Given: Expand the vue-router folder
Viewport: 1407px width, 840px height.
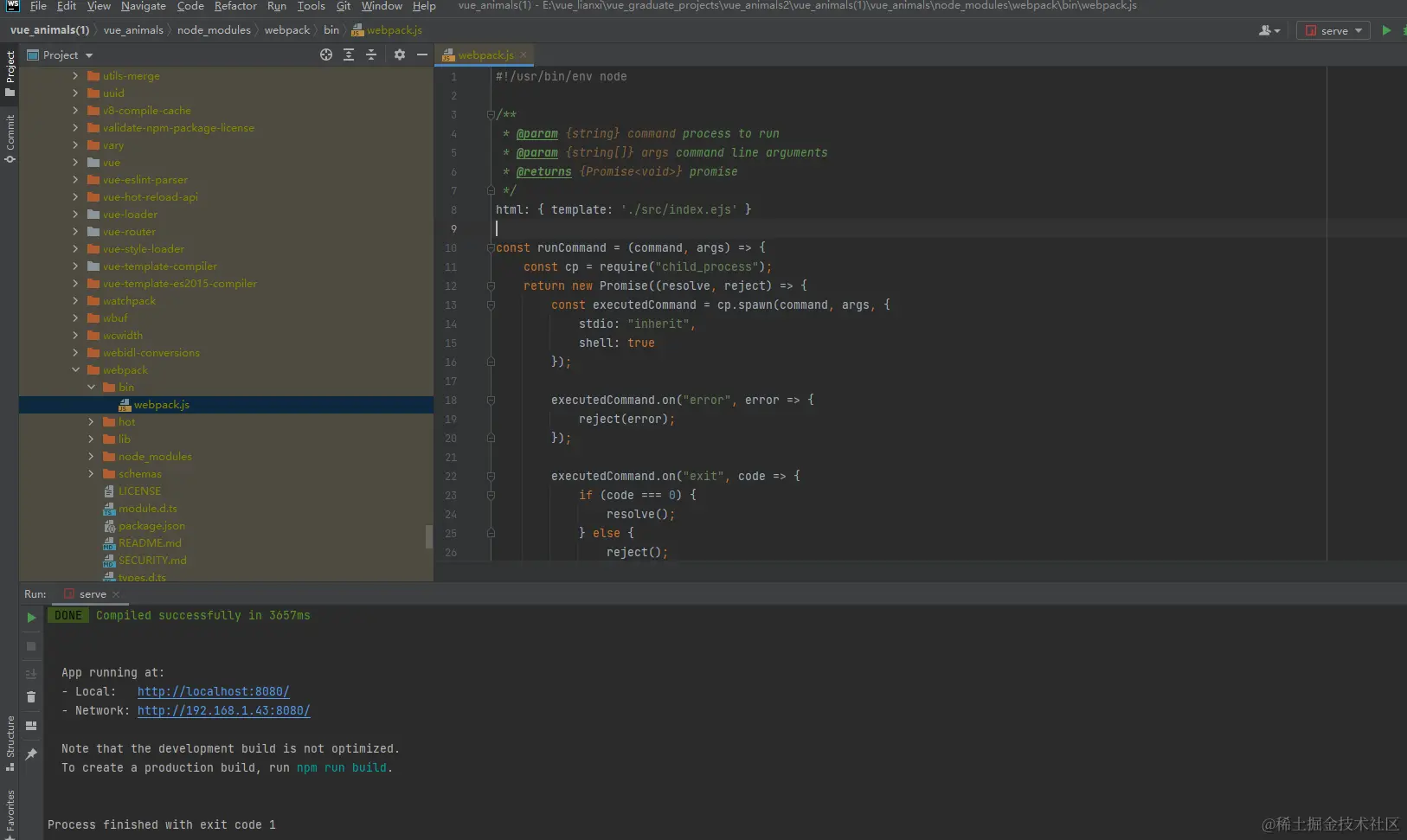Looking at the screenshot, I should point(76,232).
